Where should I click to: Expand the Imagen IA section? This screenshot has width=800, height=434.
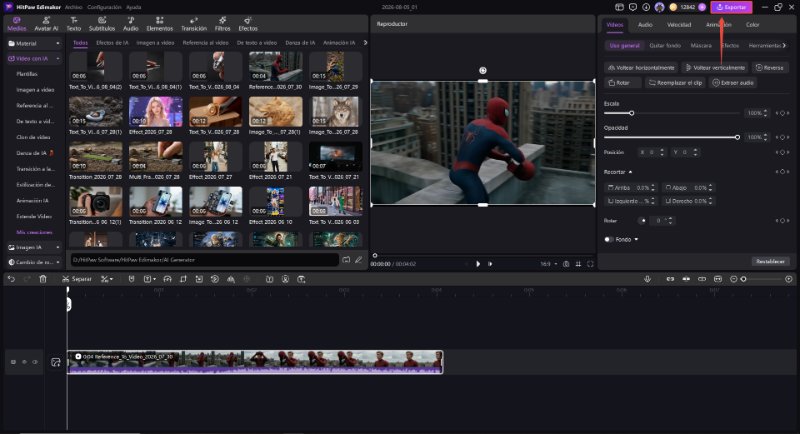click(58, 247)
